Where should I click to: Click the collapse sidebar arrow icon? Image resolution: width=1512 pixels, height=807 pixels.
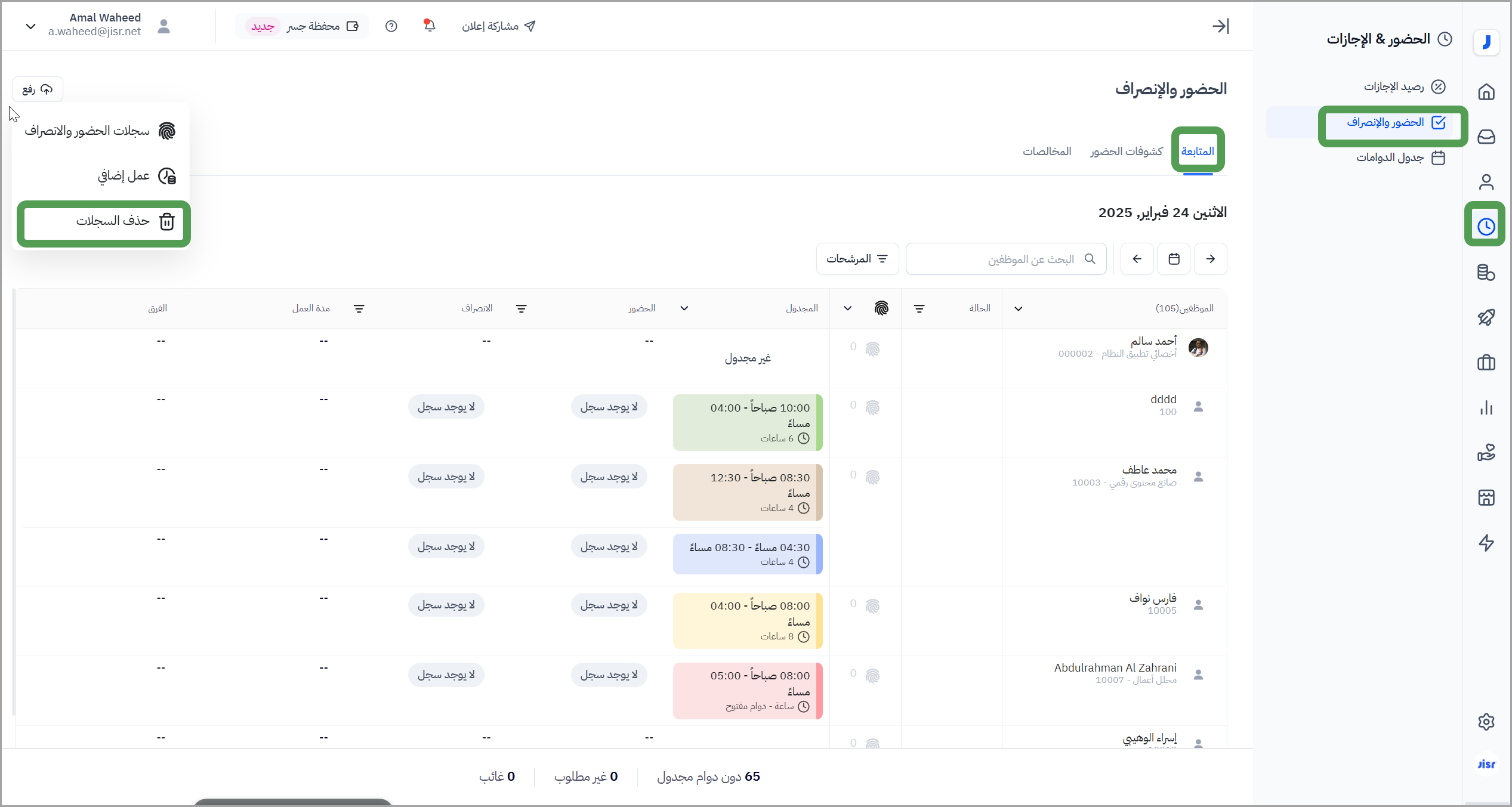(1220, 26)
